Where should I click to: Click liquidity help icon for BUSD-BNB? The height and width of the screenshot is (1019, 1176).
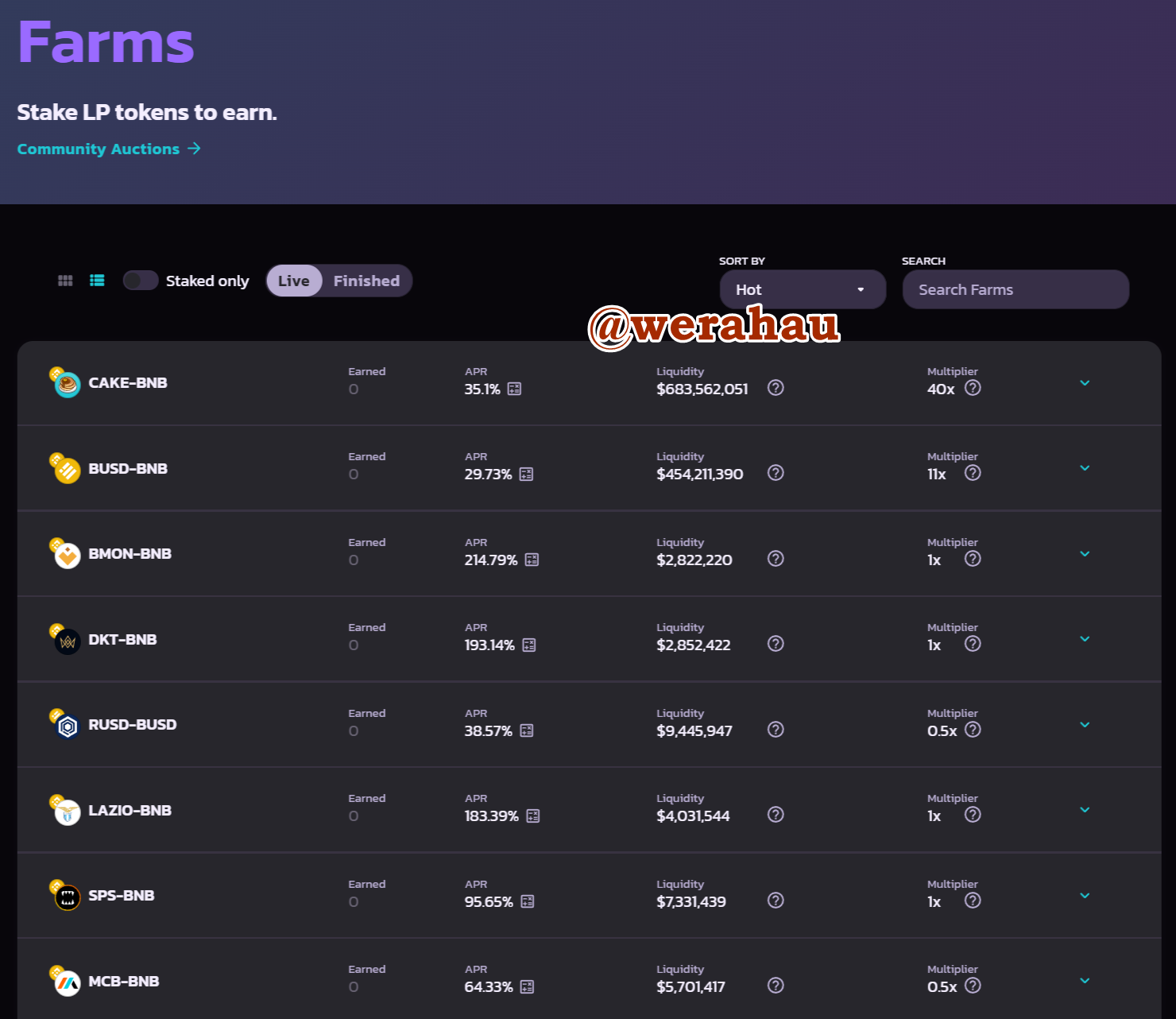point(776,473)
